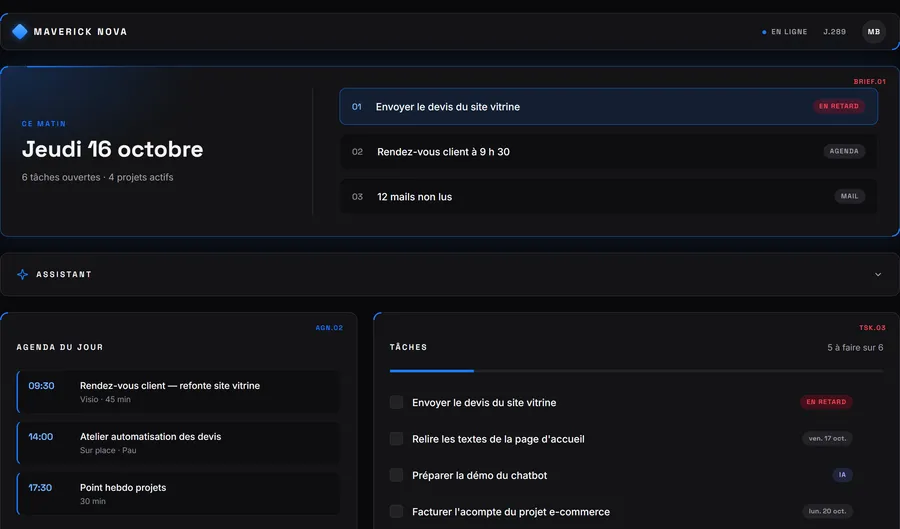Viewport: 900px width, 529px height.
Task: Click the 'lun. 20 oct.' due date tag
Action: pos(827,511)
